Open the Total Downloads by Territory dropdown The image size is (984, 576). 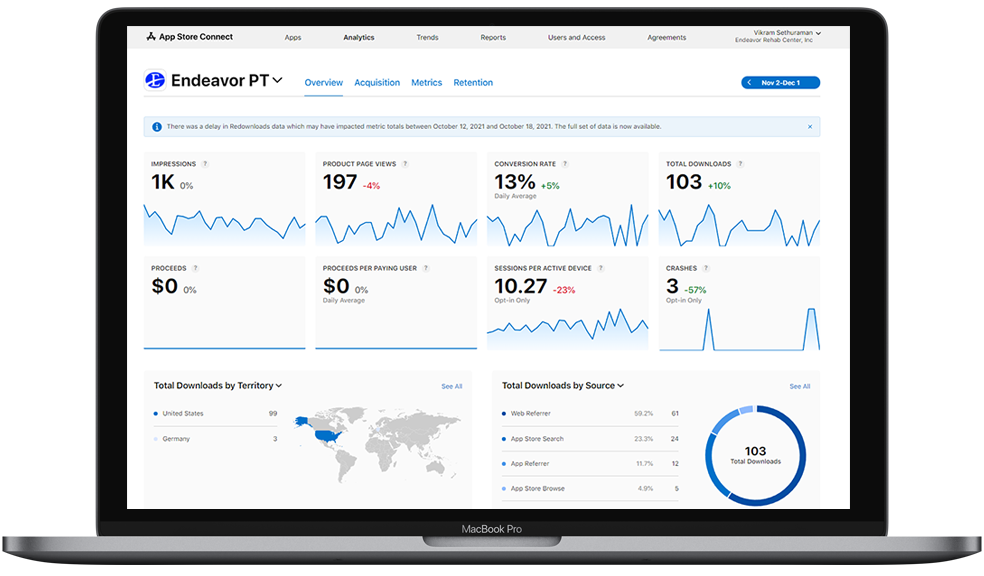tap(279, 386)
